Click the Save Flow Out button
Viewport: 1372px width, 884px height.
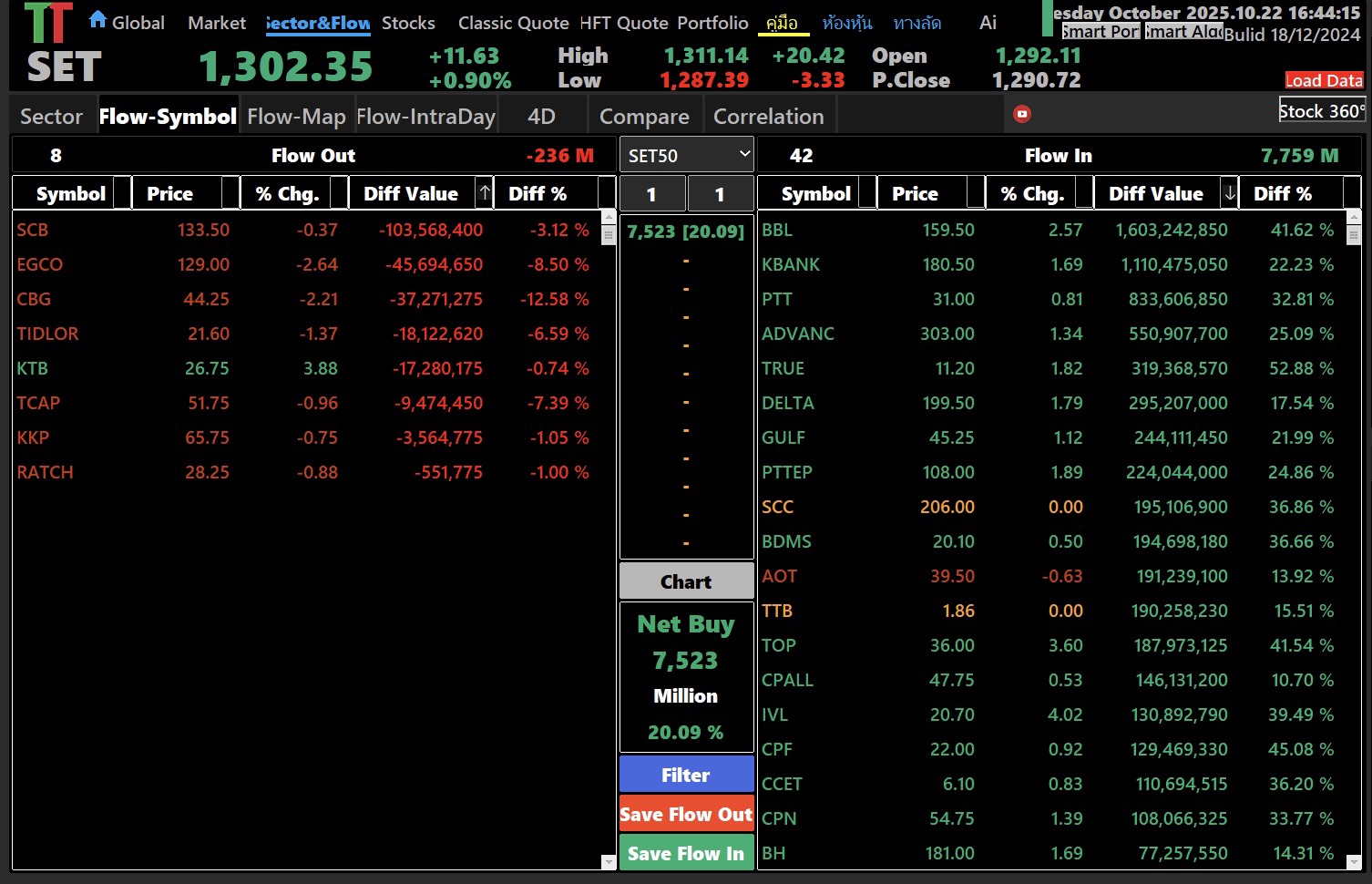[686, 815]
